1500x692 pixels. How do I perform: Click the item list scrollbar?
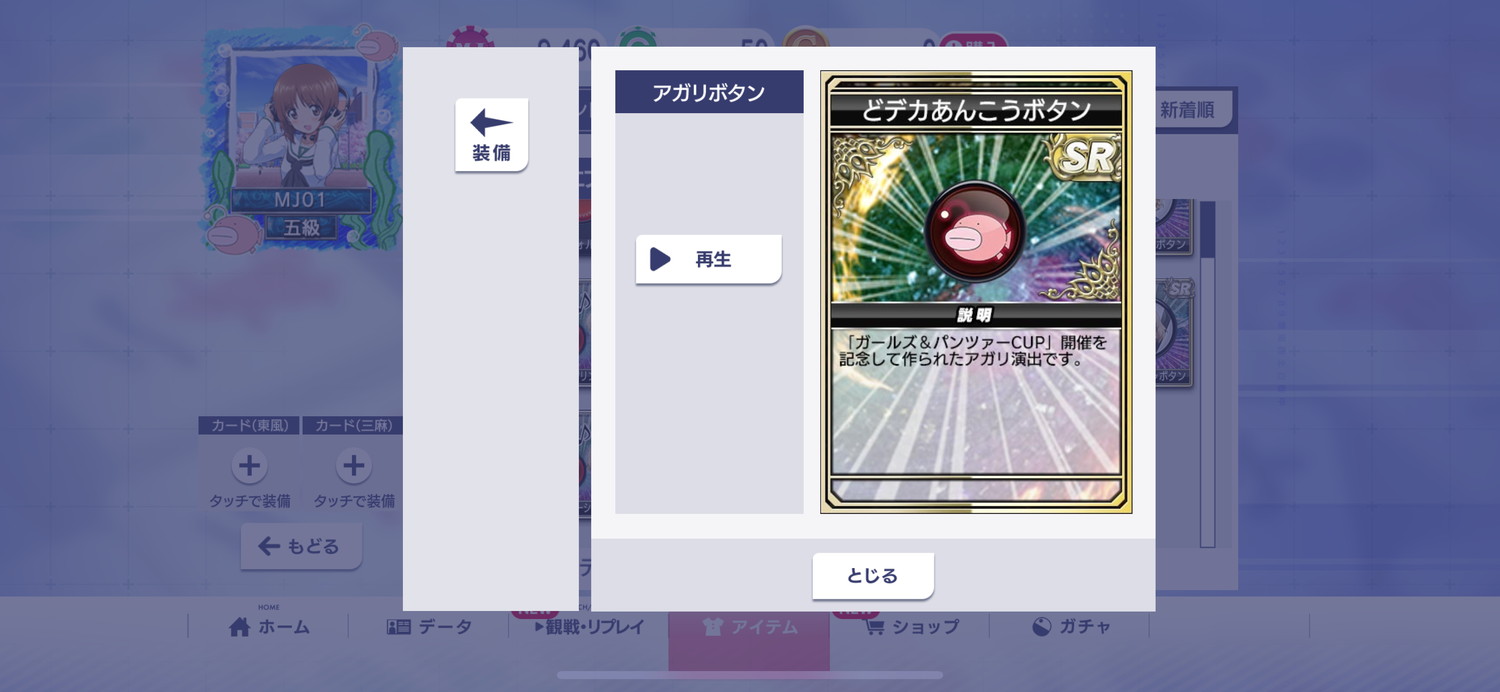click(x=1207, y=374)
